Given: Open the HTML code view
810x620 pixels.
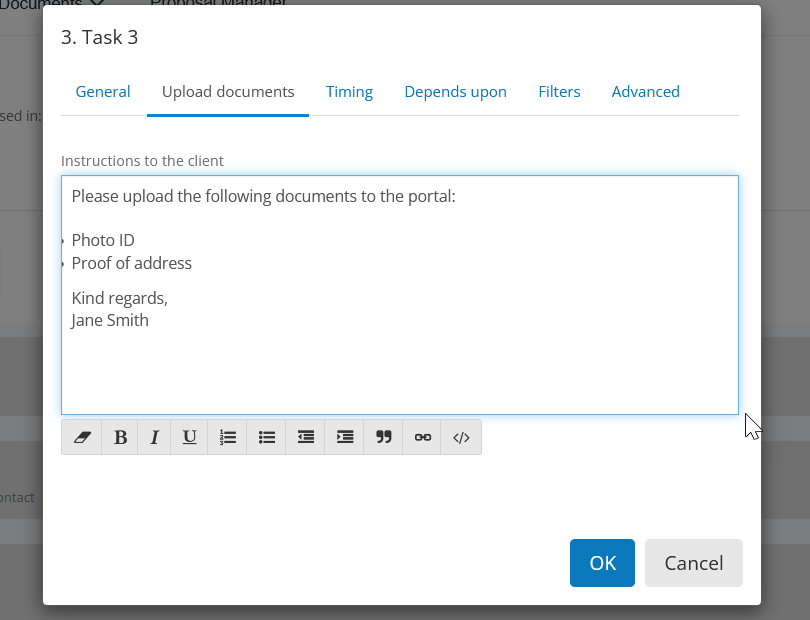Looking at the screenshot, I should tap(461, 437).
